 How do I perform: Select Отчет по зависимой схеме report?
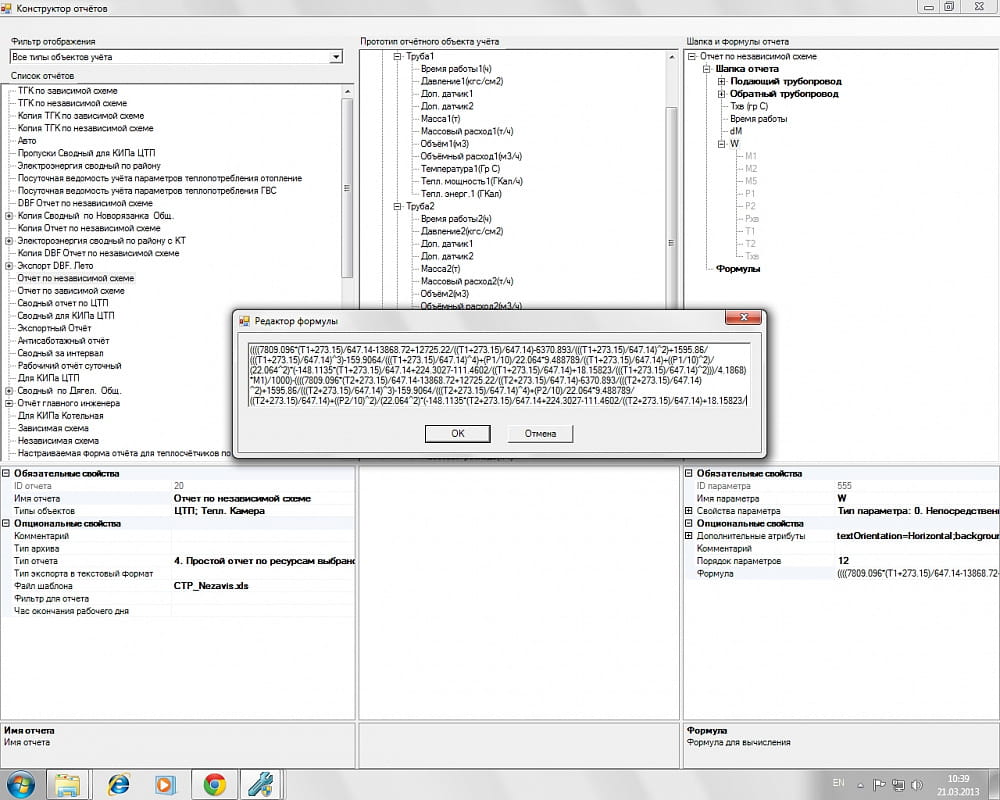[x=71, y=291]
